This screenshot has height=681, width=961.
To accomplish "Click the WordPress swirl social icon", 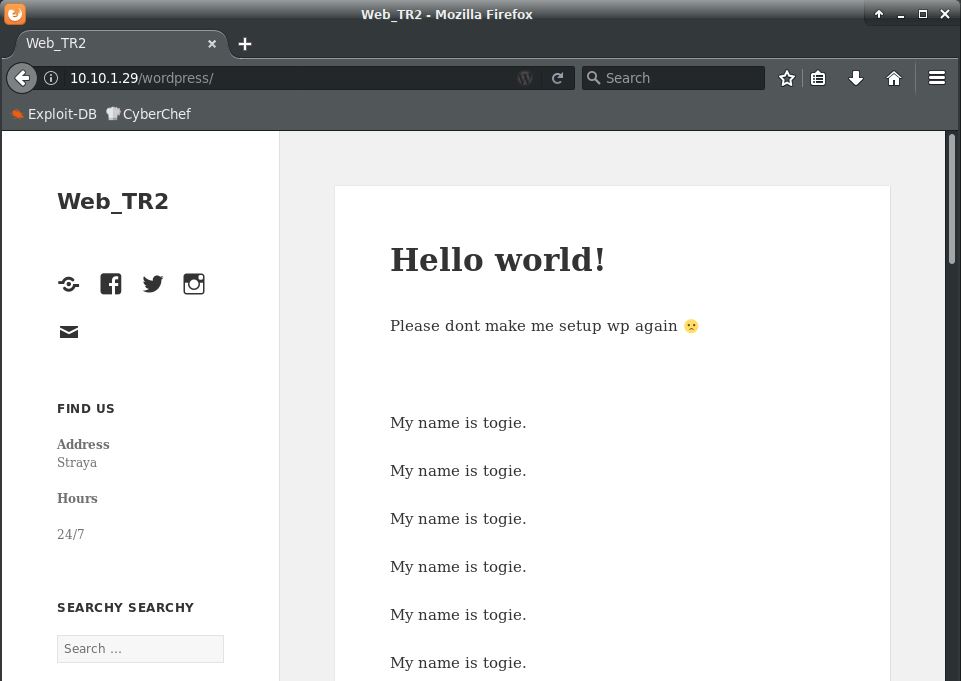I will click(x=68, y=284).
